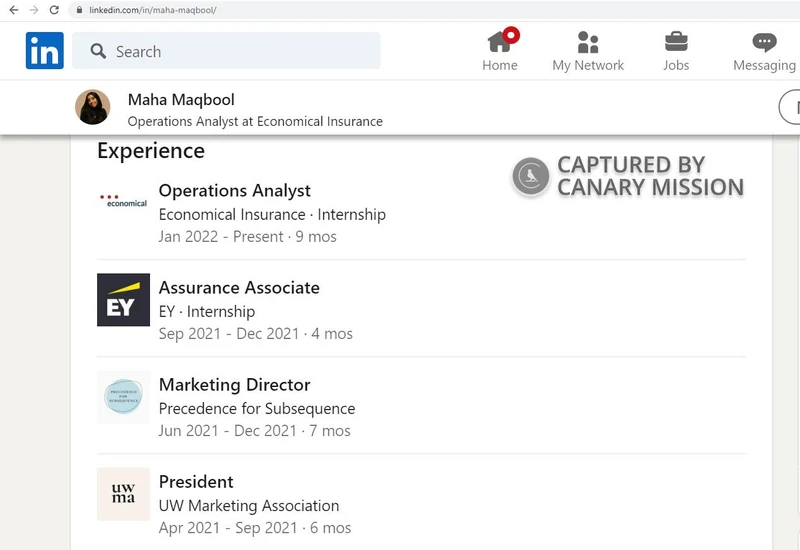Click the Maha Maqbool name in sticky header
The width and height of the screenshot is (800, 550).
click(x=181, y=99)
